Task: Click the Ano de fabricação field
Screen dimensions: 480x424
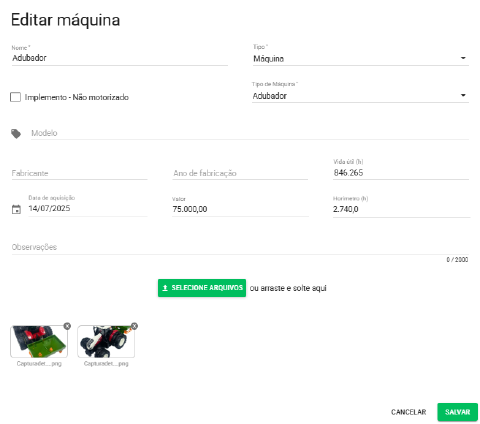Action: point(240,173)
